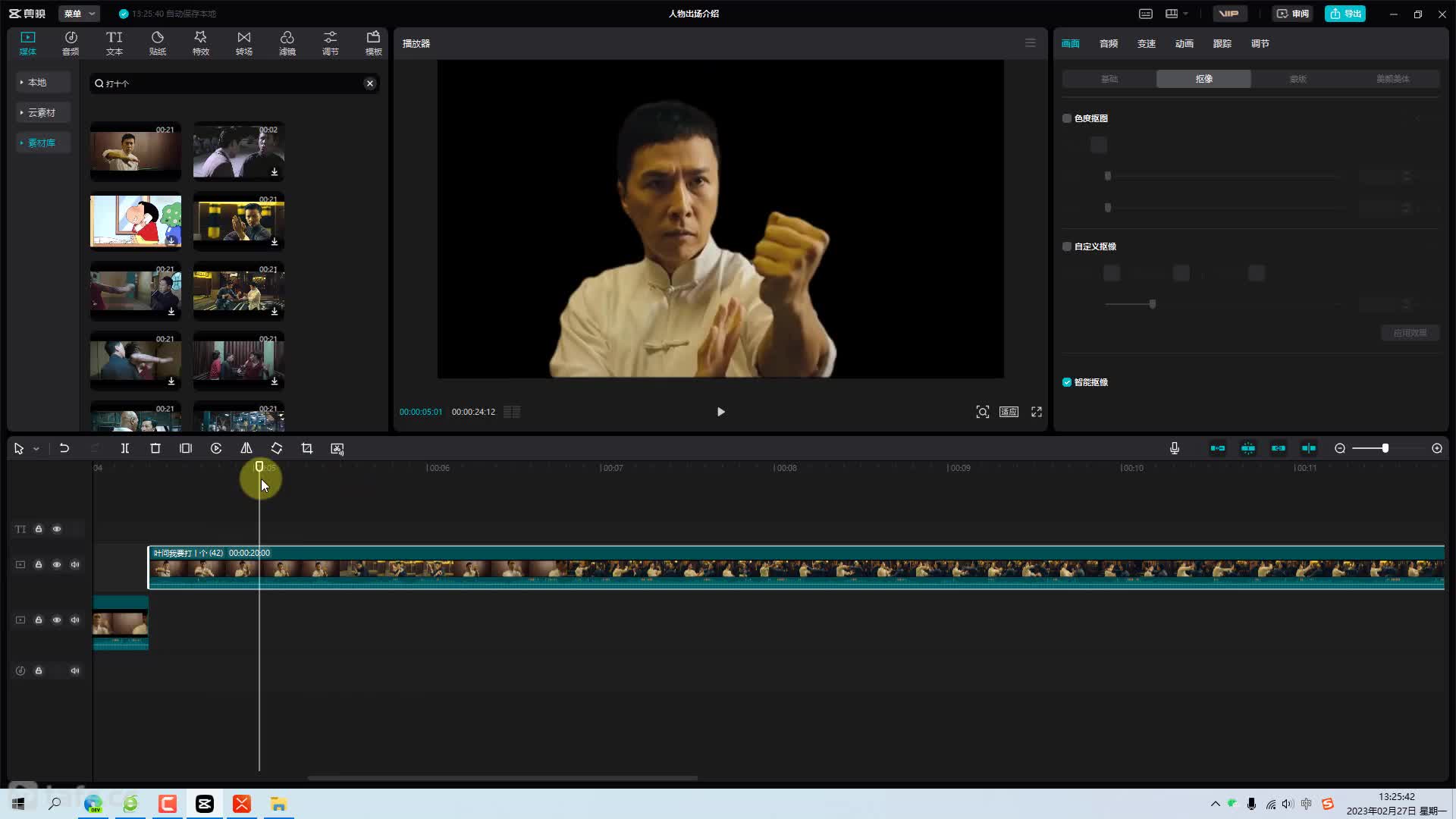Click the split clip tool

(125, 448)
